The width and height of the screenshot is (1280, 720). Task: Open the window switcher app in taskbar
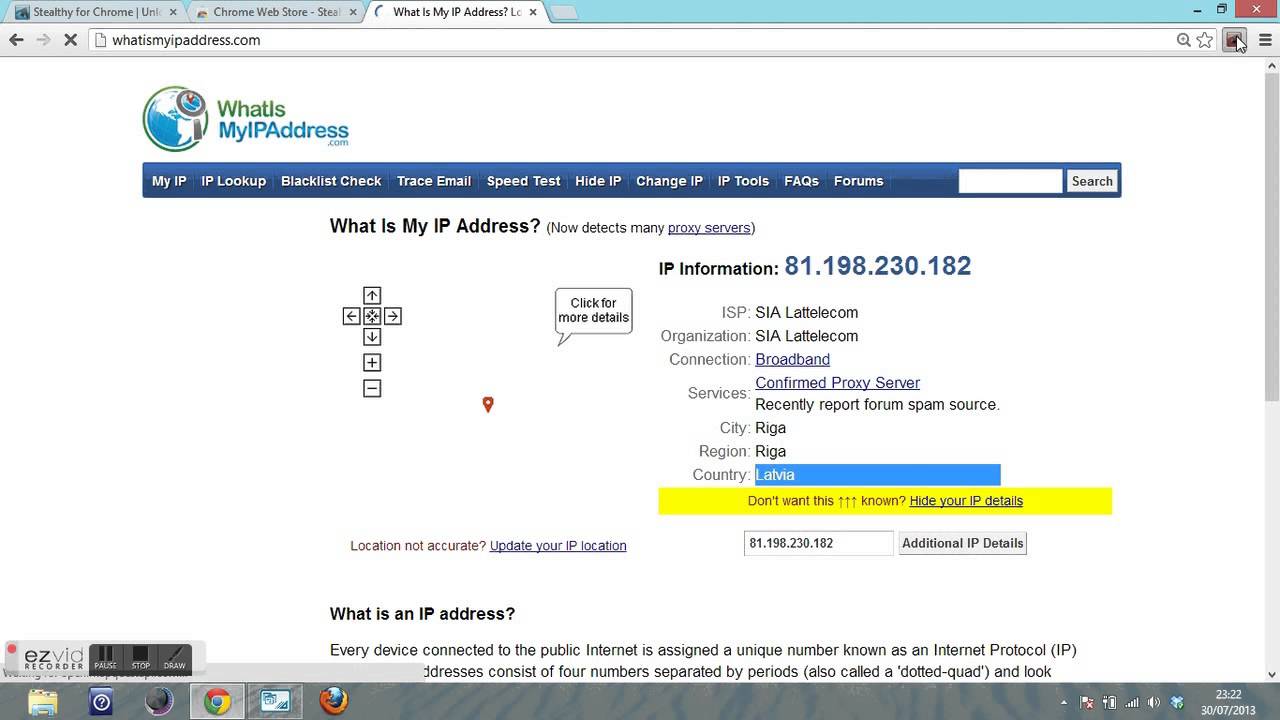pyautogui.click(x=275, y=701)
